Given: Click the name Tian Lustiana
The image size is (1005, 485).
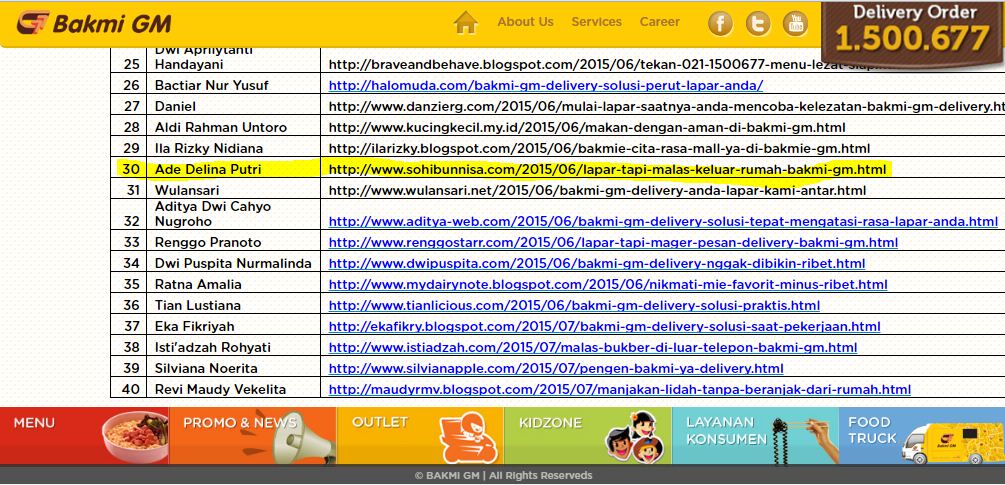Looking at the screenshot, I should (198, 306).
